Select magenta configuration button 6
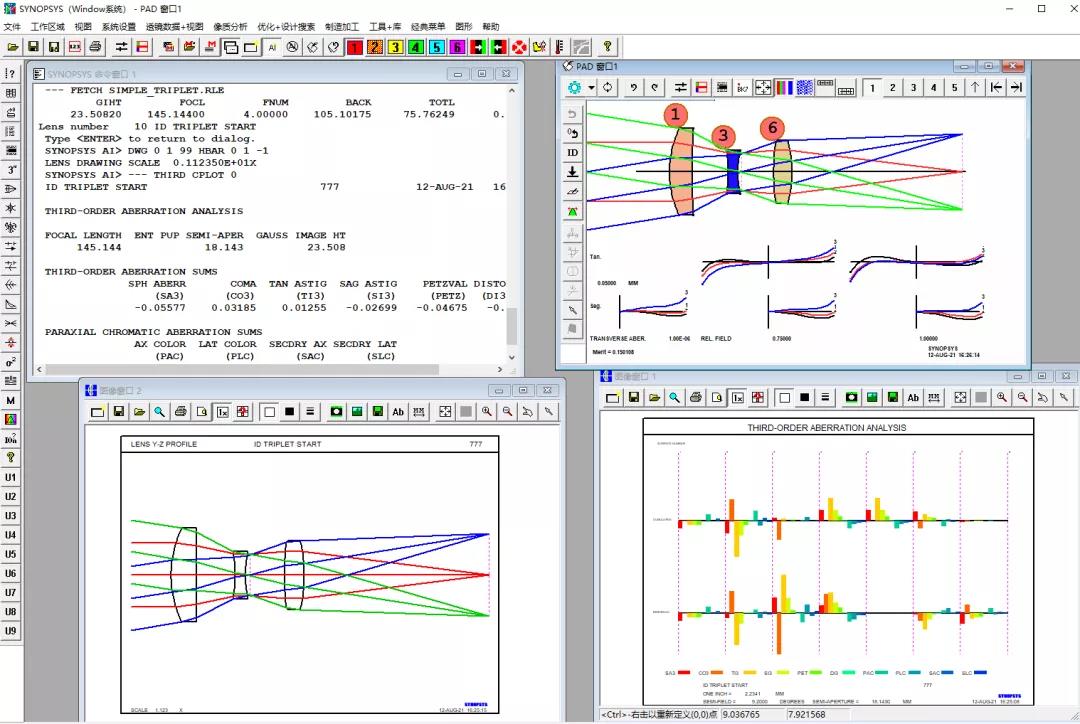1080x724 pixels. pos(457,47)
